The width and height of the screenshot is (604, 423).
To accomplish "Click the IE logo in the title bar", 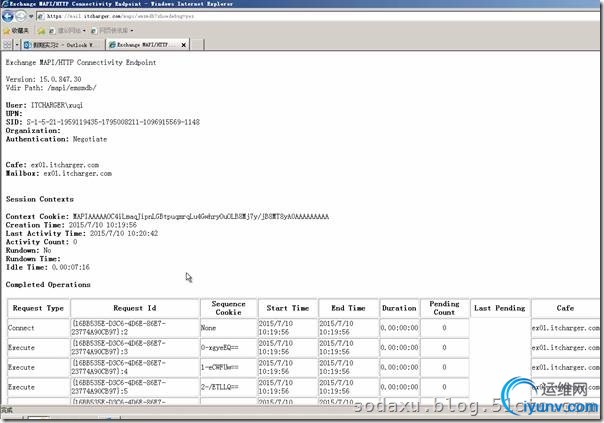I will pos(5,4).
